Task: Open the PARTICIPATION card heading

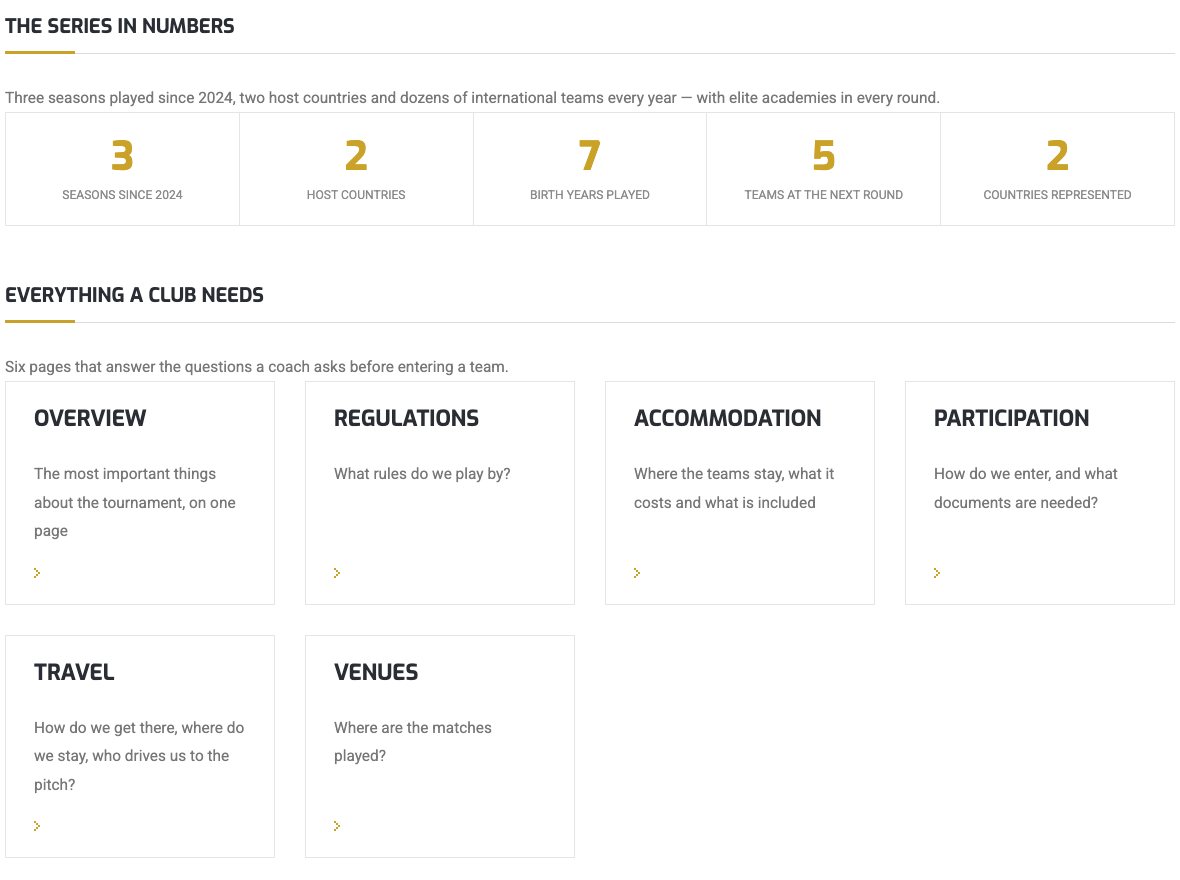Action: click(1011, 418)
